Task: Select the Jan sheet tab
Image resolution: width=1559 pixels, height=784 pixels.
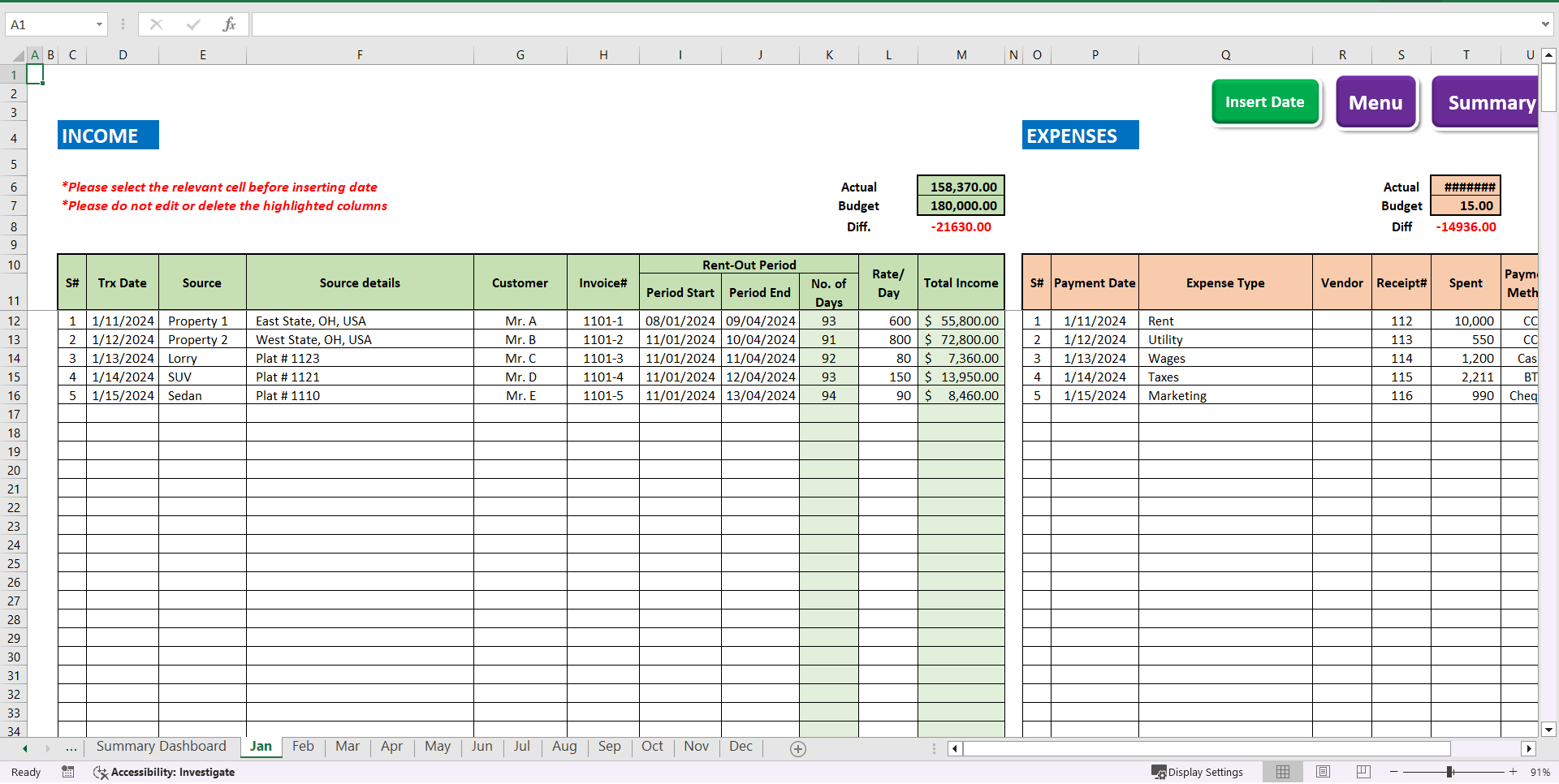Action: coord(261,747)
